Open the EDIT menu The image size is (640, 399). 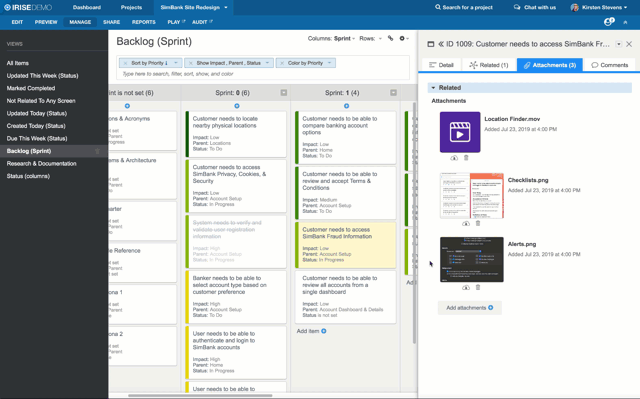[17, 22]
